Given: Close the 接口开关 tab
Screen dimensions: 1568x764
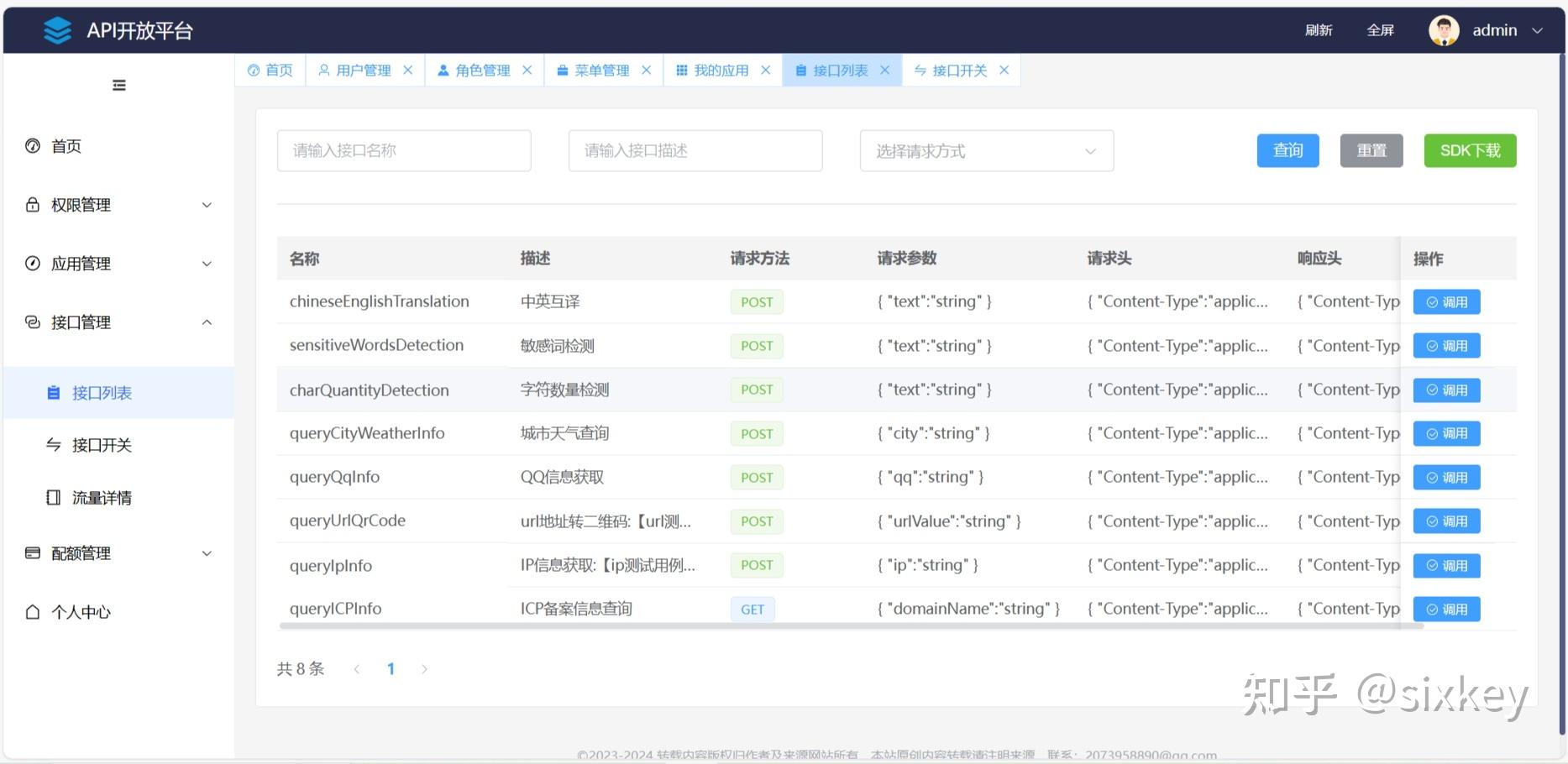Looking at the screenshot, I should (1004, 70).
